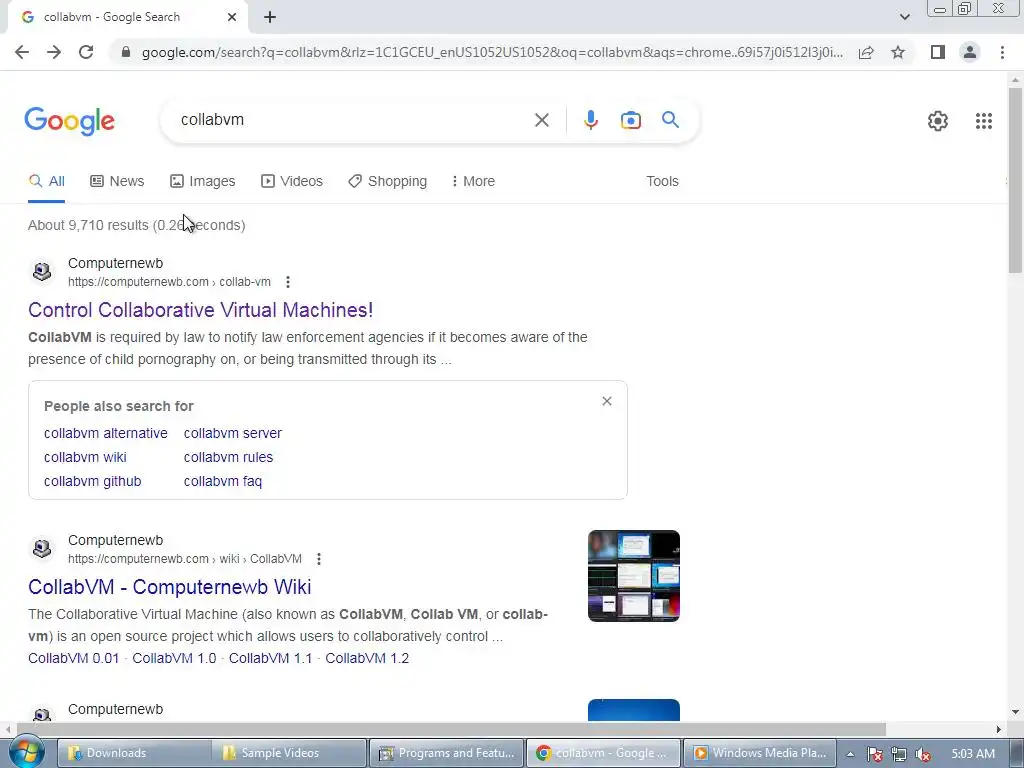Open Control Collaborative Virtual Machines! result
Image resolution: width=1024 pixels, height=768 pixels.
tap(200, 310)
